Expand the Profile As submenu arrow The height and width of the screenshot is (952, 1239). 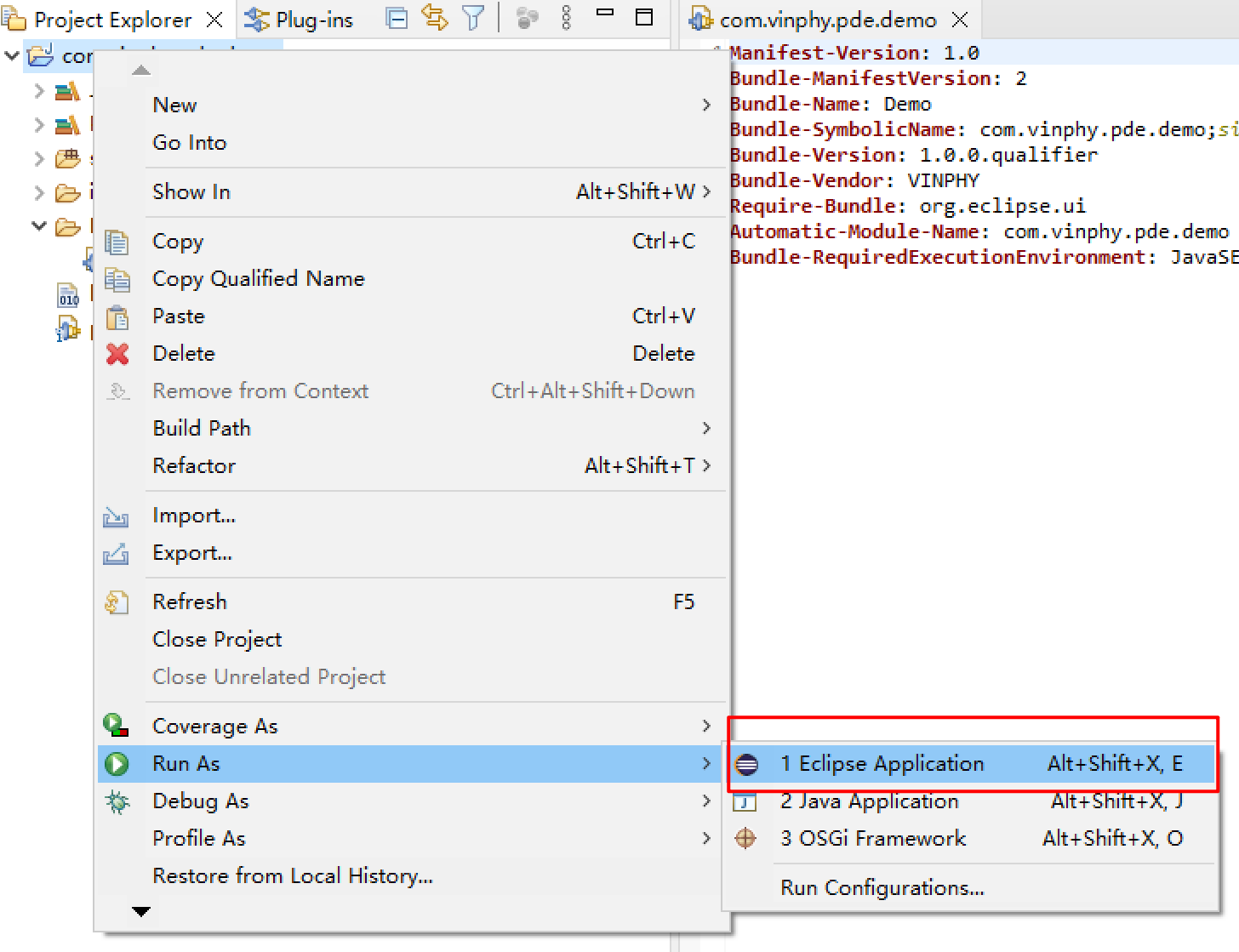(706, 838)
